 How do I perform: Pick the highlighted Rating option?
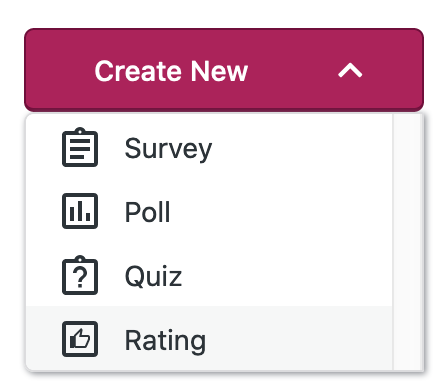(209, 338)
